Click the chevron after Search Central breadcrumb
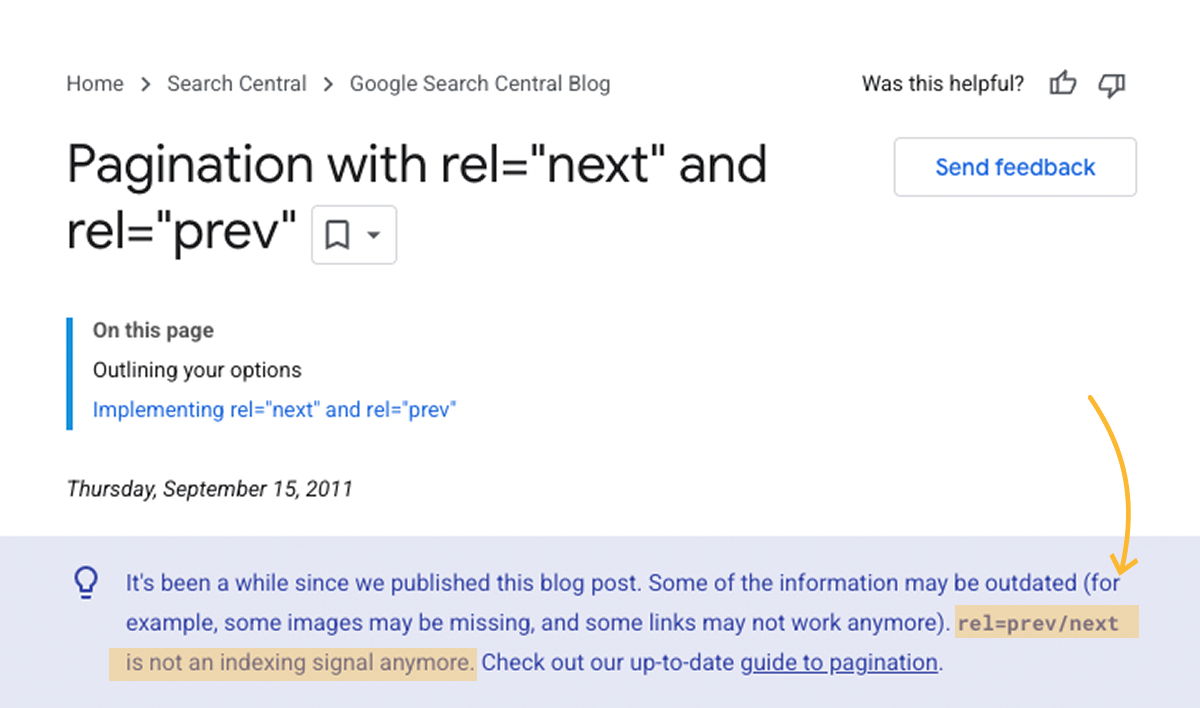The width and height of the screenshot is (1200, 708). pyautogui.click(x=328, y=84)
